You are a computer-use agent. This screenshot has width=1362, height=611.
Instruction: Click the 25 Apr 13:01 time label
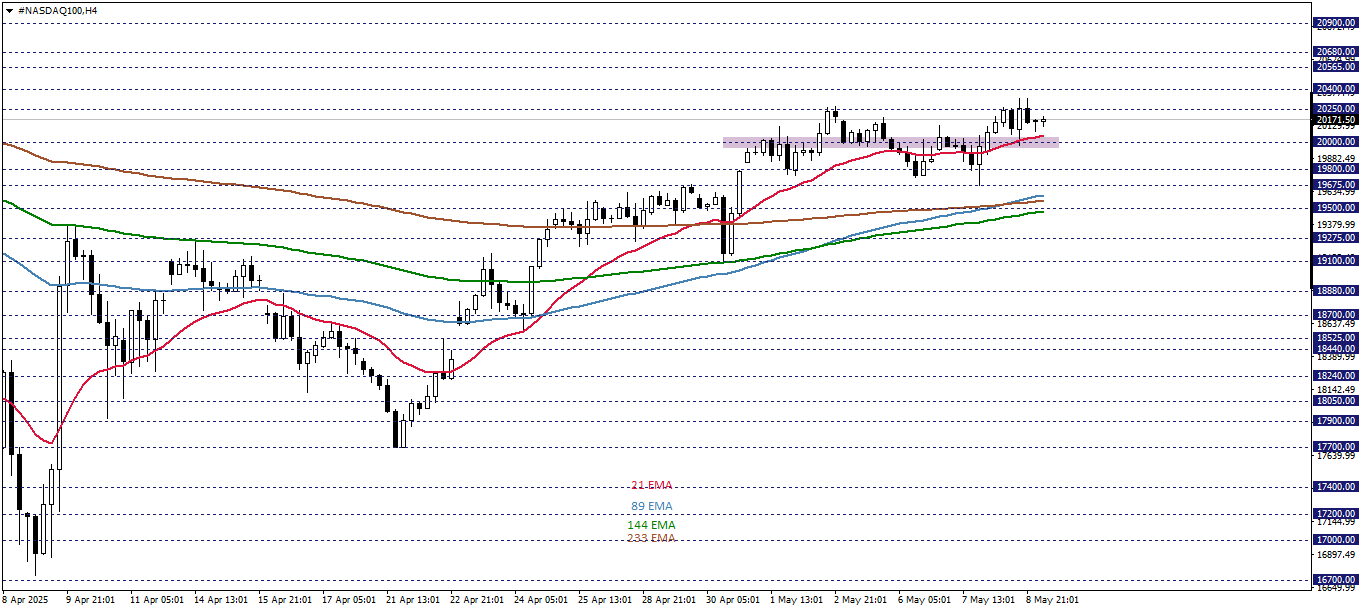point(606,600)
